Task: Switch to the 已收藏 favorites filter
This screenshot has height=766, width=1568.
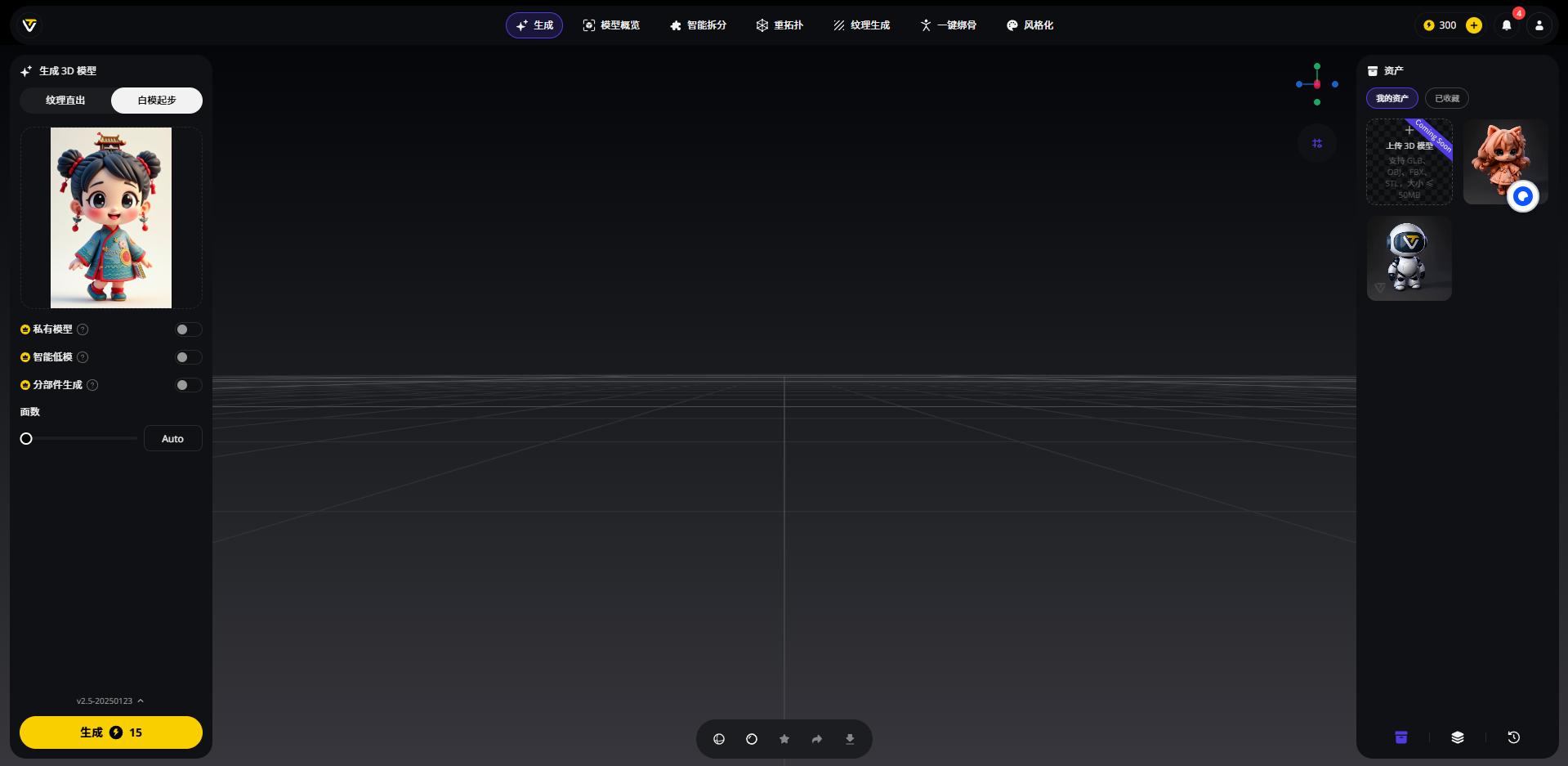Action: 1447,99
